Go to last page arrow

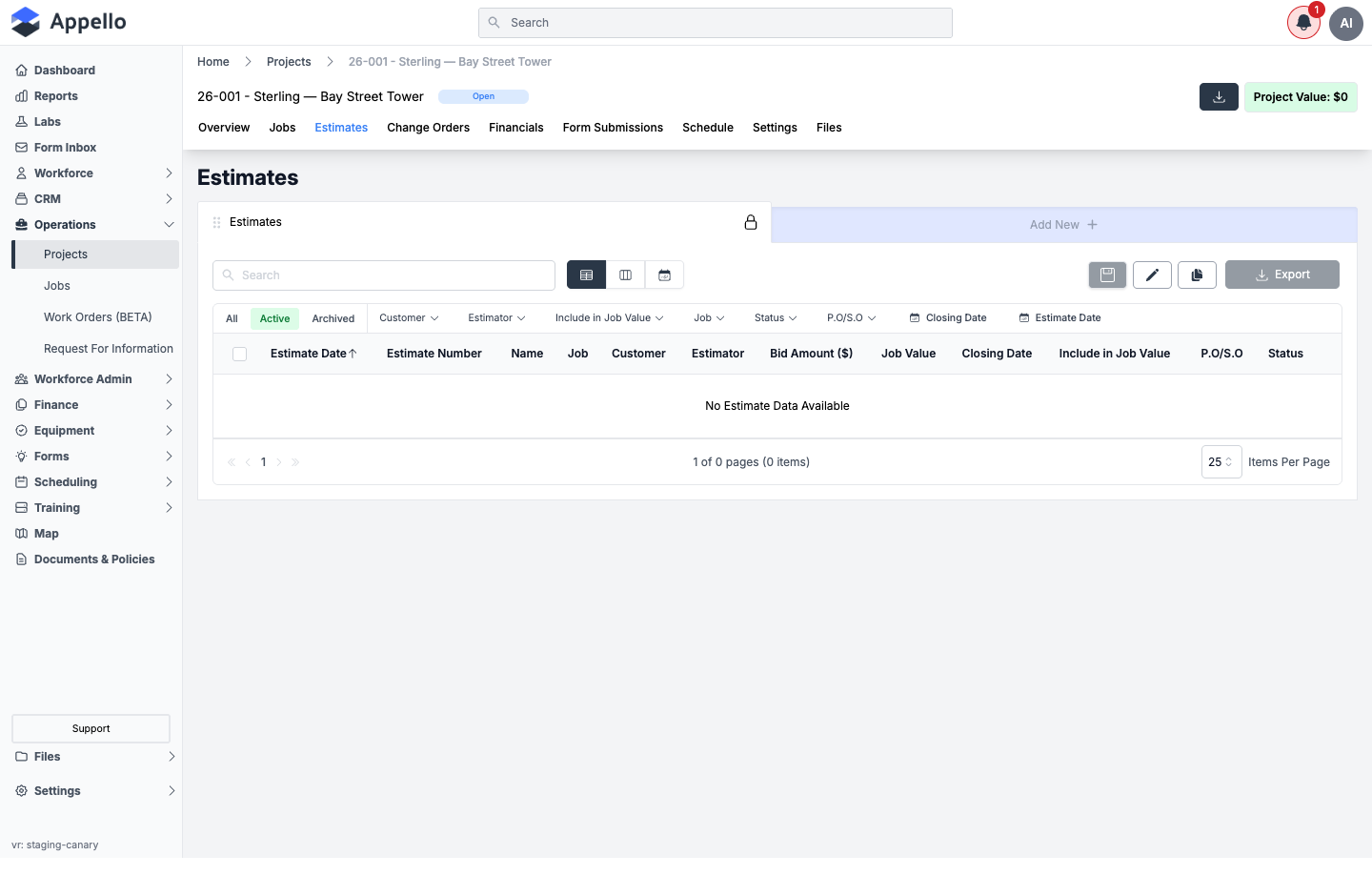(x=295, y=462)
